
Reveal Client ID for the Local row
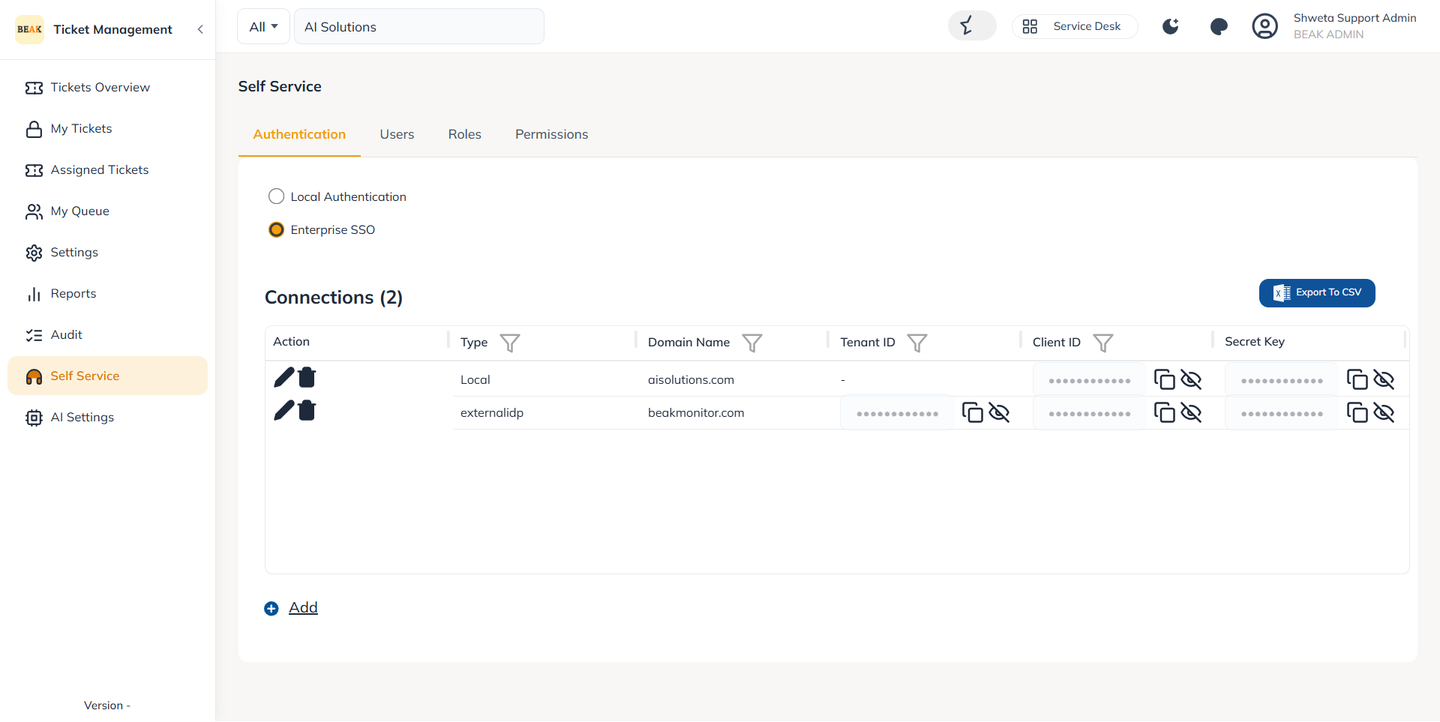1191,379
